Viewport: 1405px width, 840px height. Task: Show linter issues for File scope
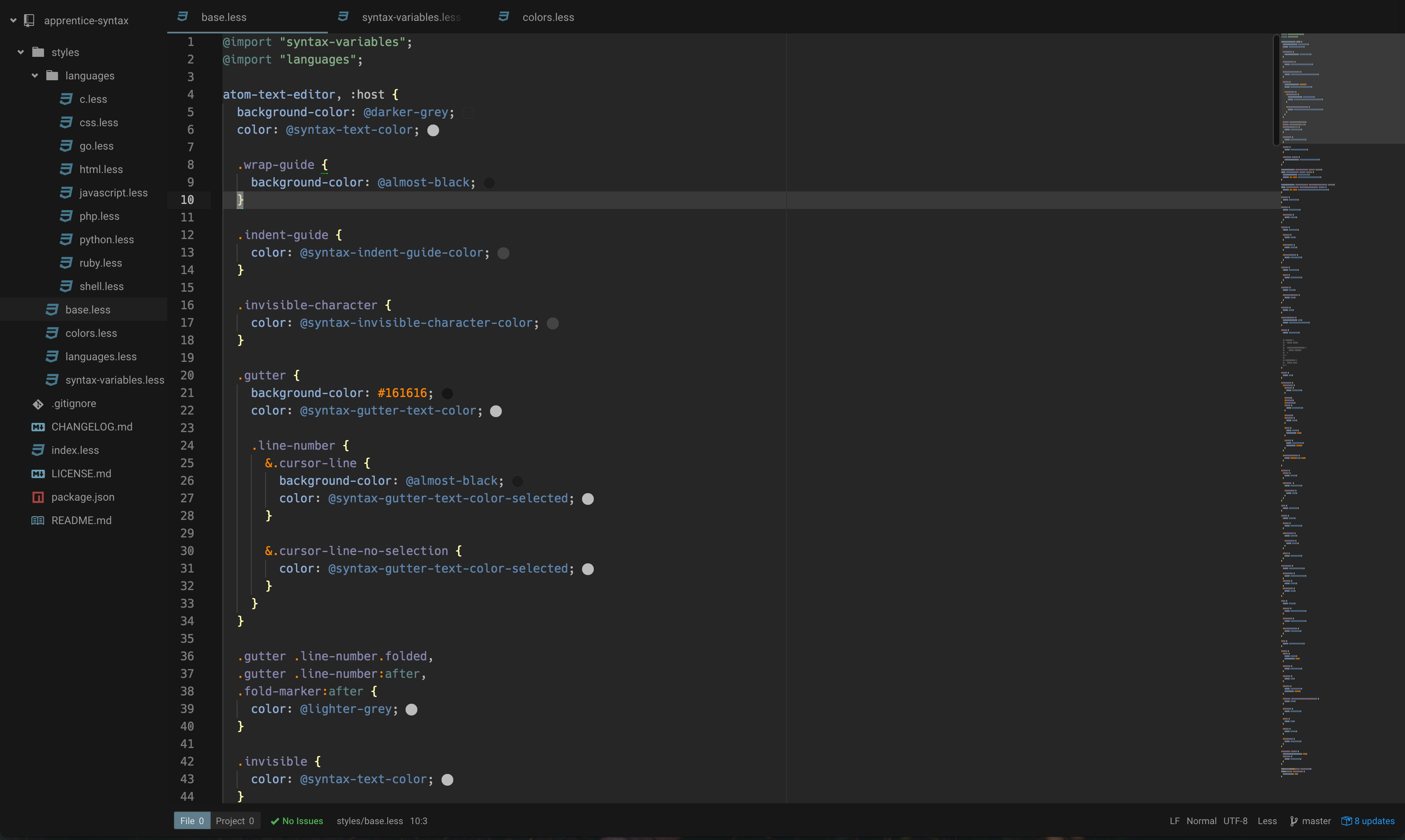192,821
